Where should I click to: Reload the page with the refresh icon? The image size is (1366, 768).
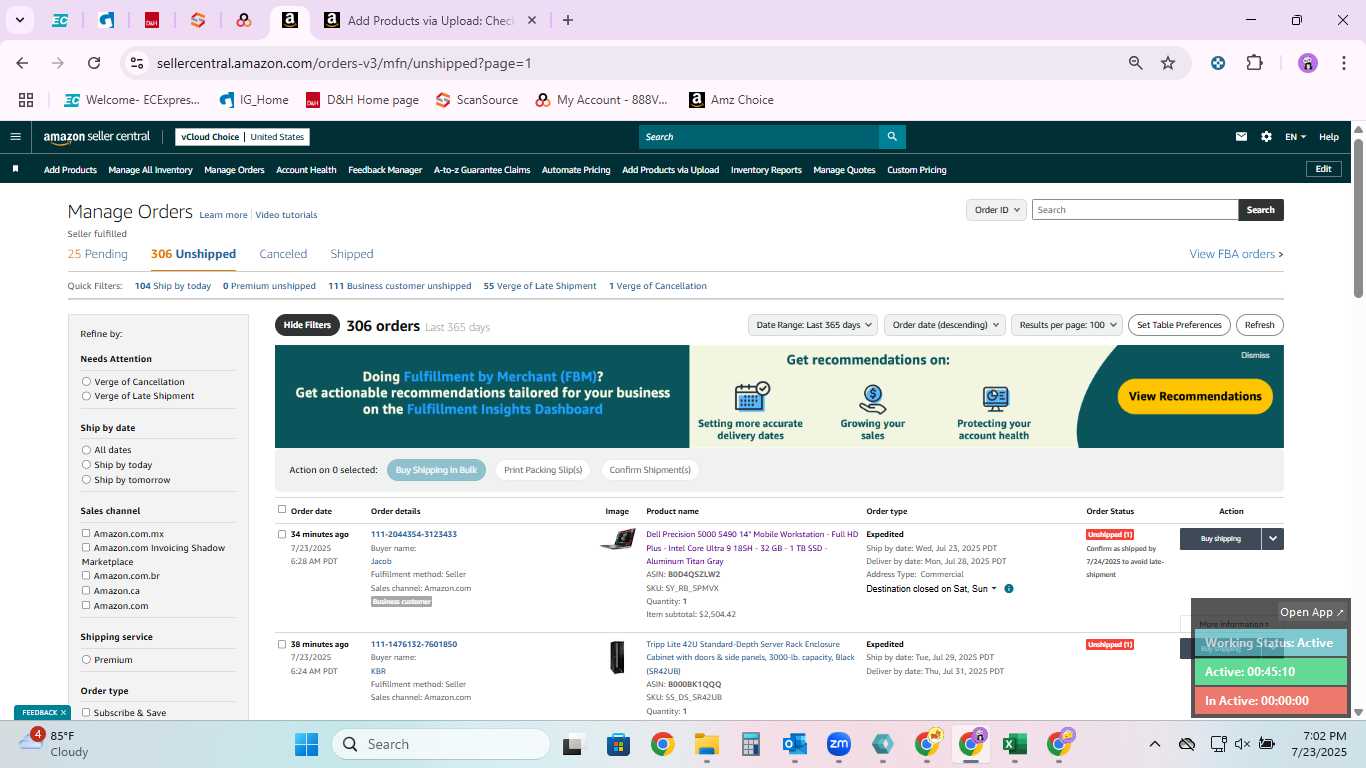coord(94,63)
